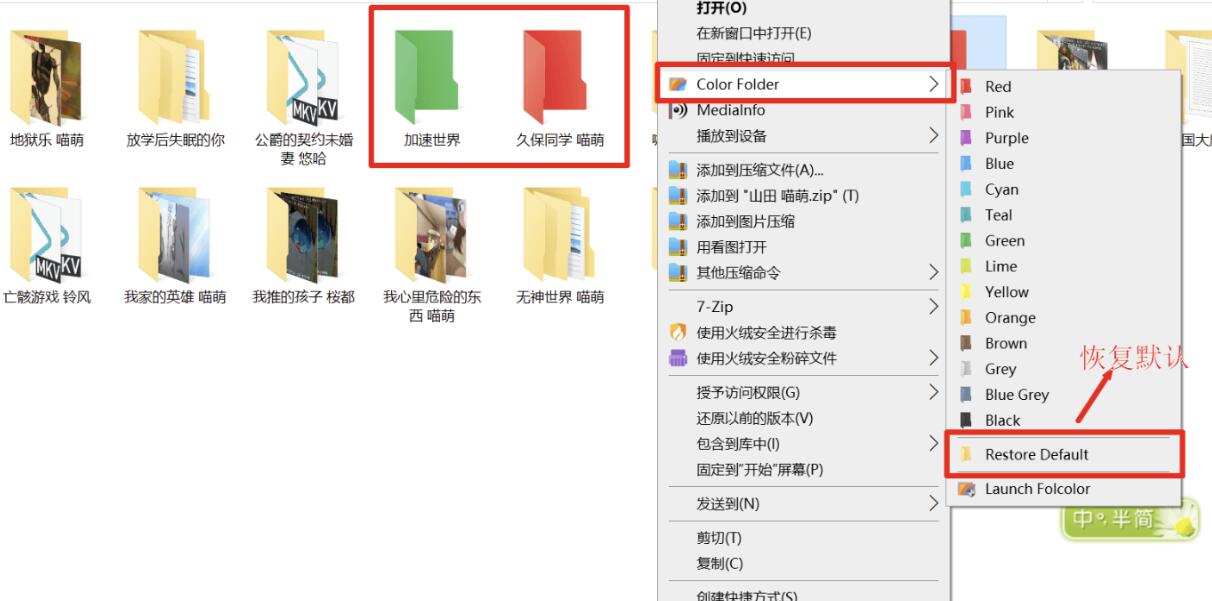Click the 放学后失眠的你 folder icon
1212x601 pixels.
(173, 77)
